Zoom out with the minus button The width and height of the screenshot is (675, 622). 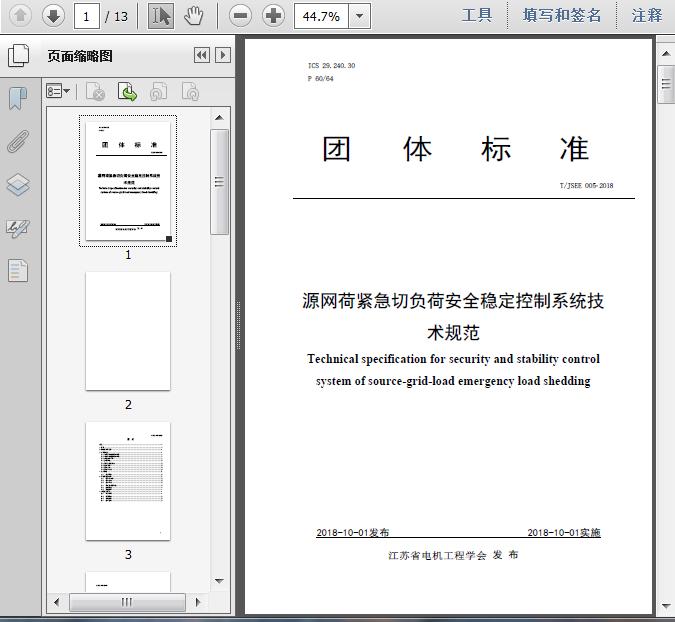(x=239, y=15)
